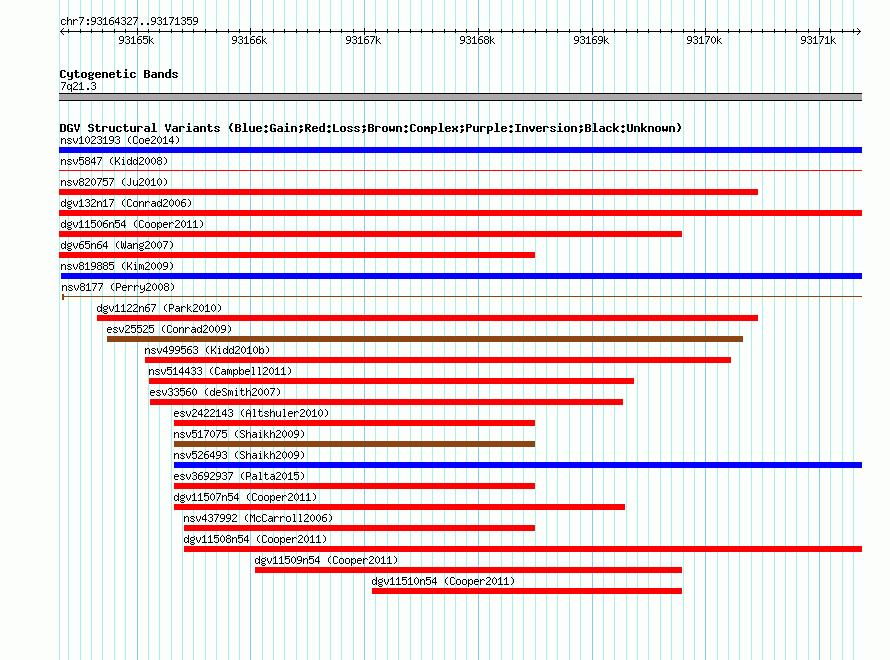Open the nsv5847 (Kidd2008) label
Image resolution: width=890 pixels, height=660 pixels.
[x=114, y=161]
